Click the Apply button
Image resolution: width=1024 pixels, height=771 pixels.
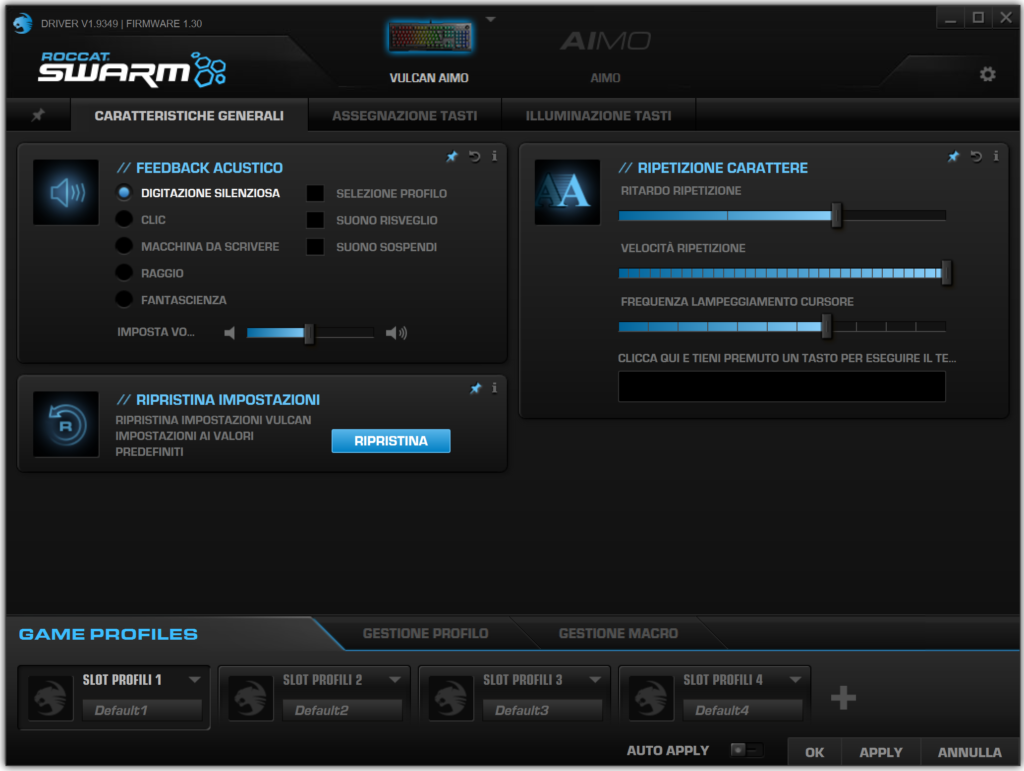click(x=881, y=752)
